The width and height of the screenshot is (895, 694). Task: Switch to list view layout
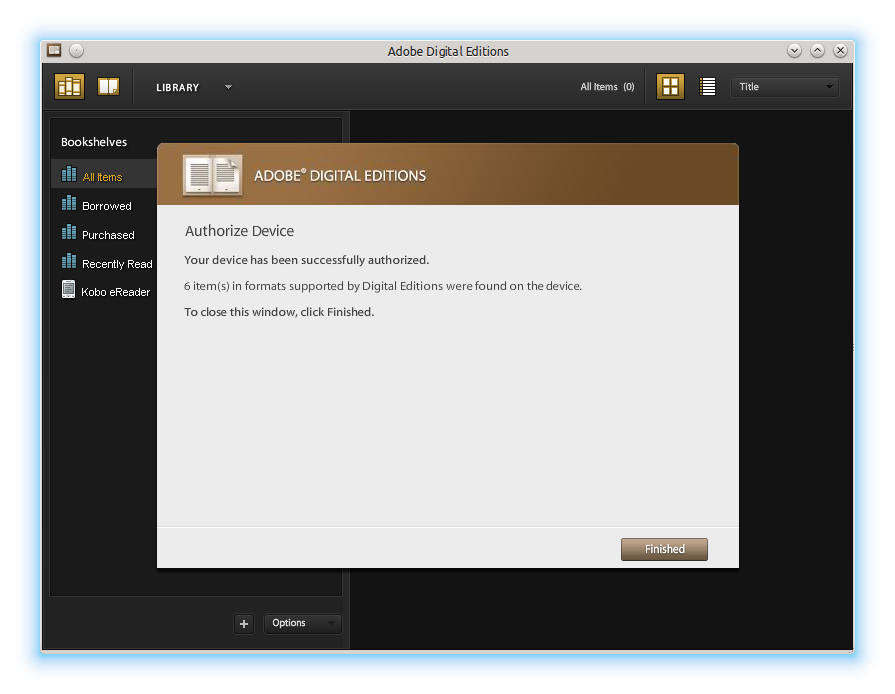tap(708, 87)
